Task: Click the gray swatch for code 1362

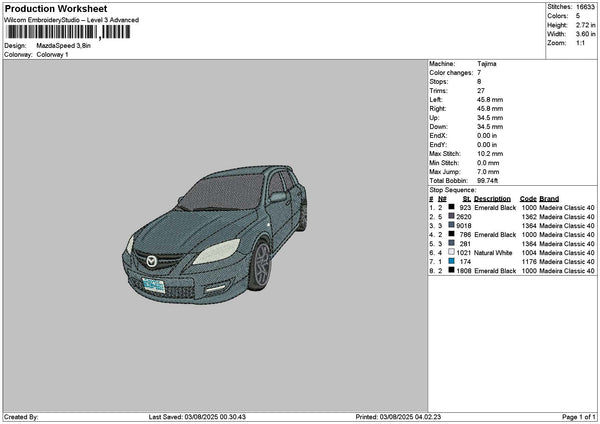Action: pyautogui.click(x=452, y=216)
